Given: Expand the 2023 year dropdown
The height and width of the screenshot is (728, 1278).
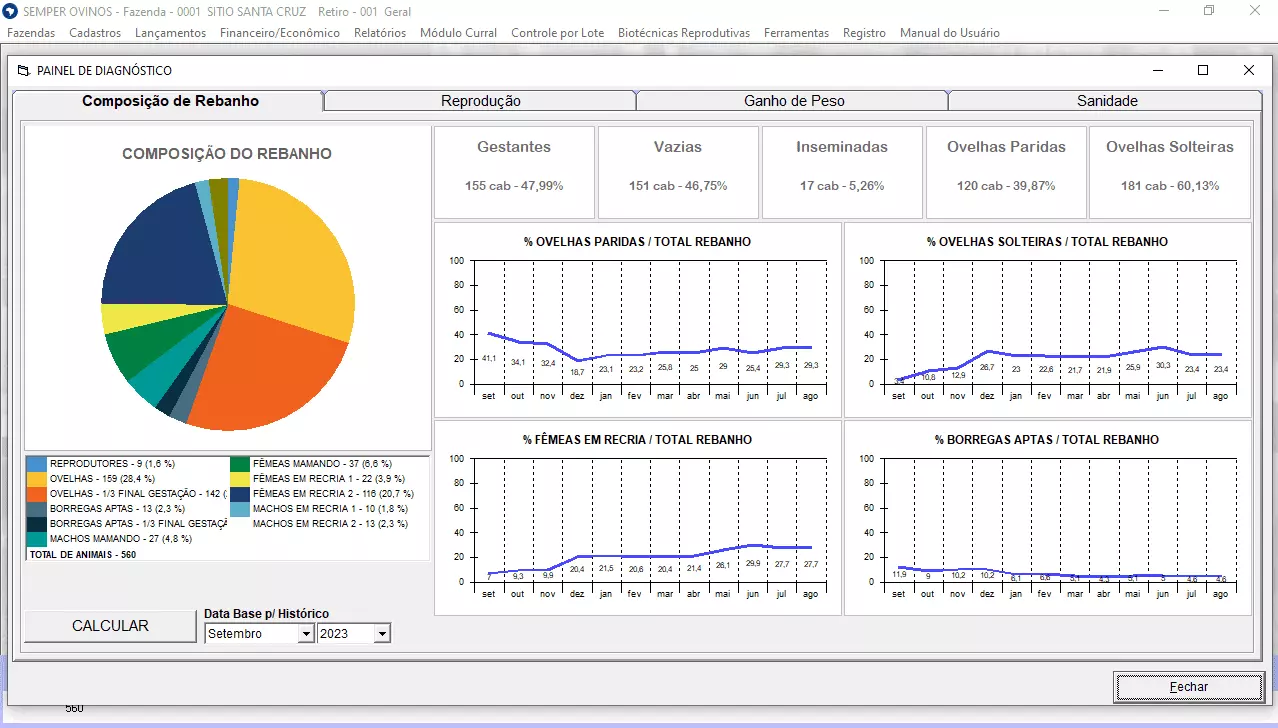Looking at the screenshot, I should (x=381, y=634).
